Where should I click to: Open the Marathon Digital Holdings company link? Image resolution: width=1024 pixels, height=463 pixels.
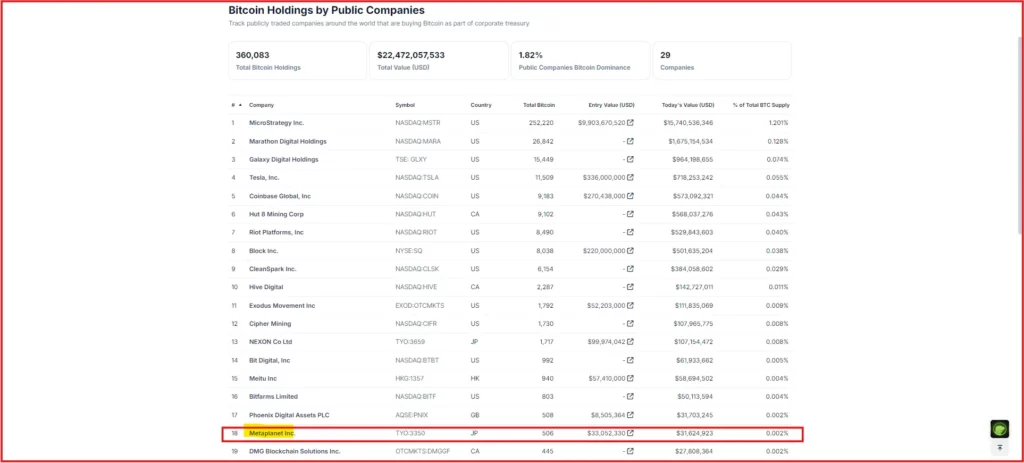pos(288,141)
